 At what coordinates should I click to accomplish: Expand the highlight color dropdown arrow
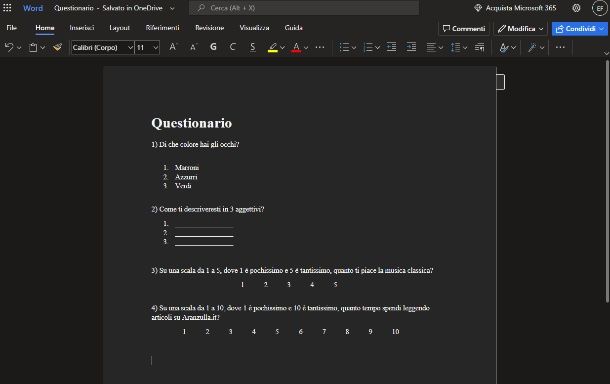(x=282, y=48)
